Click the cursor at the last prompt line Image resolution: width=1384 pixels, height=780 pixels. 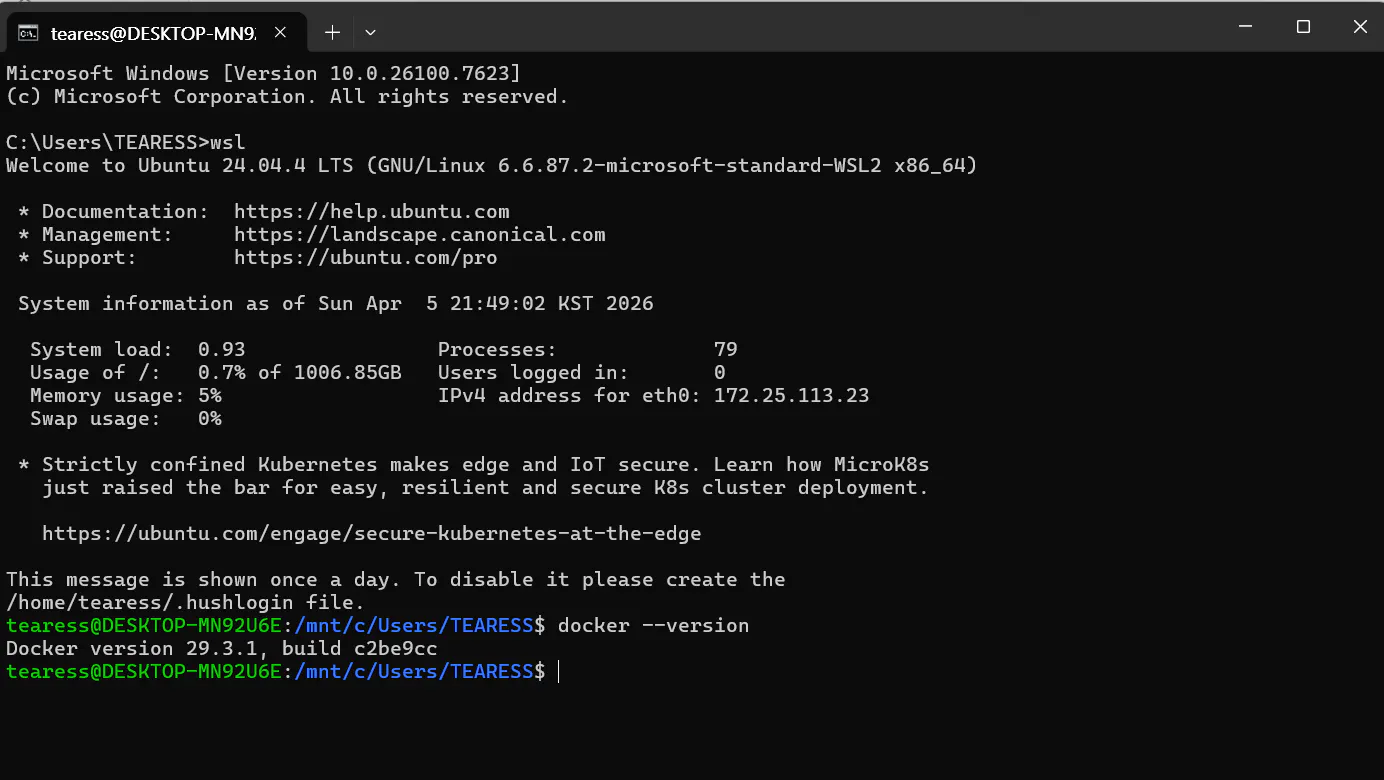[x=559, y=671]
